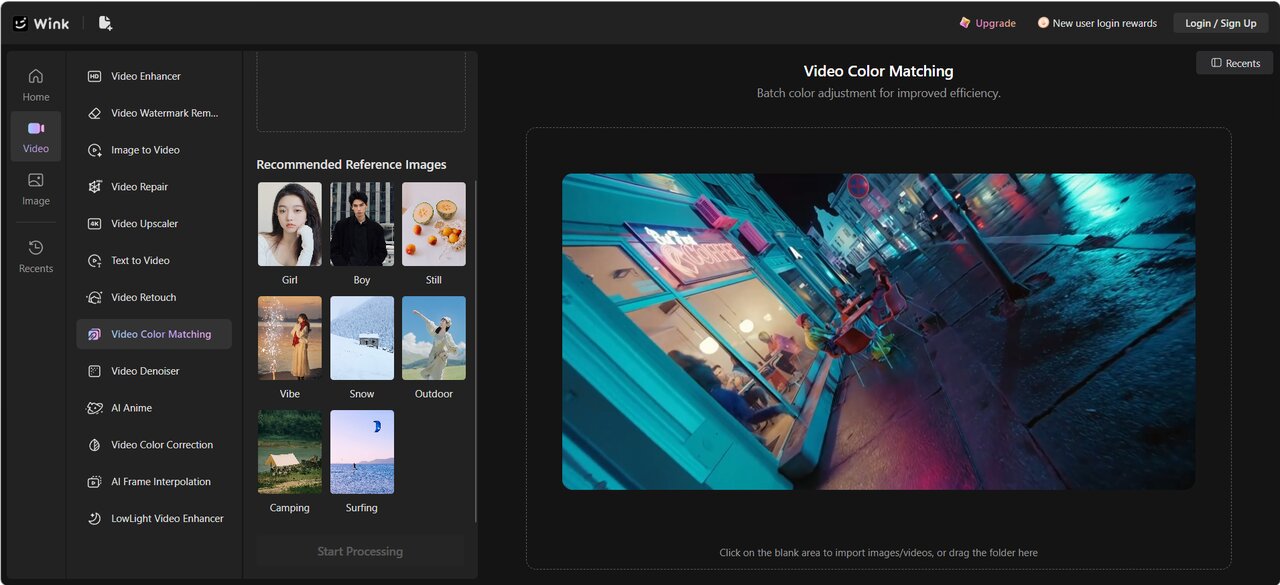Viewport: 1280px width, 585px height.
Task: Click the Video Color Correction icon
Action: click(94, 445)
